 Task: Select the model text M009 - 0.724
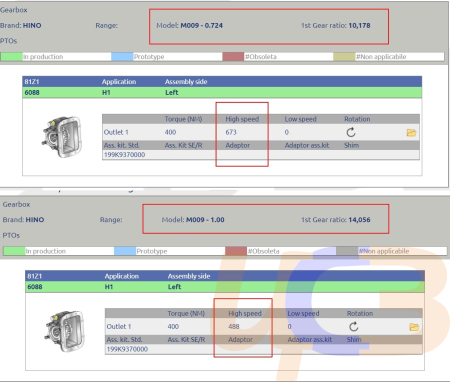[x=201, y=25]
